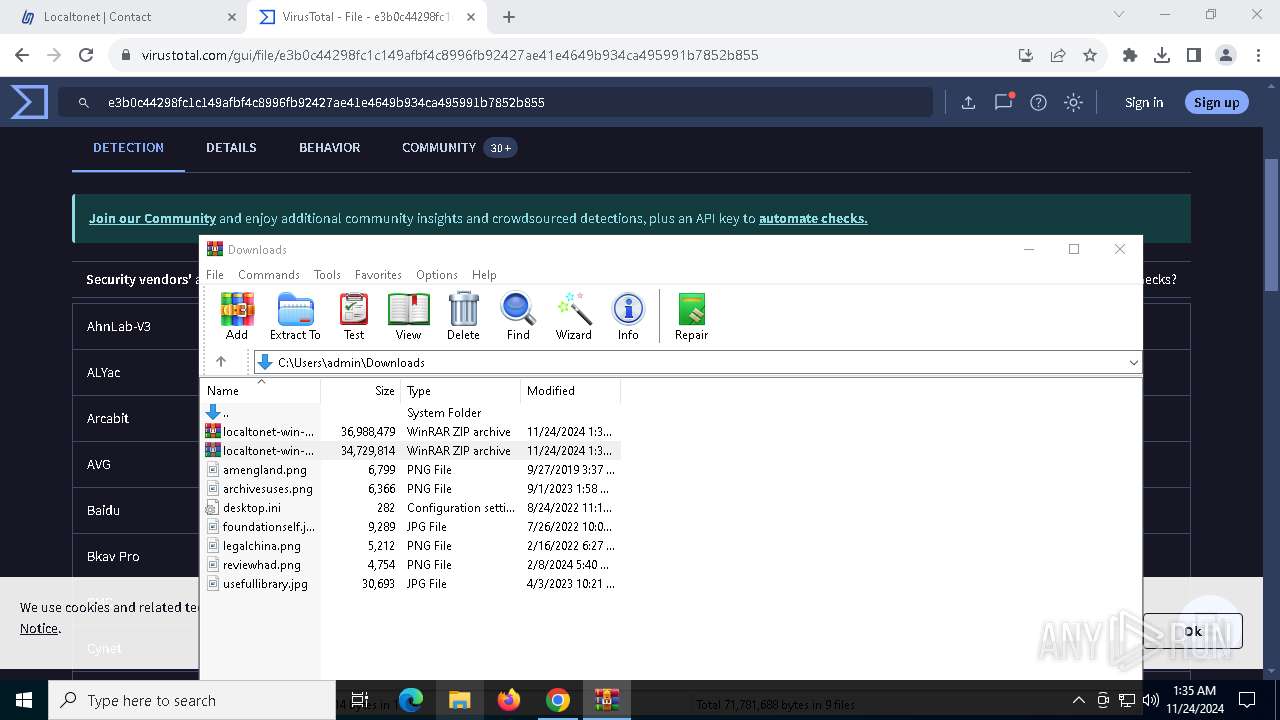The image size is (1280, 720).
Task: Toggle VirusTotal theme sun icon
Action: coord(1073,102)
